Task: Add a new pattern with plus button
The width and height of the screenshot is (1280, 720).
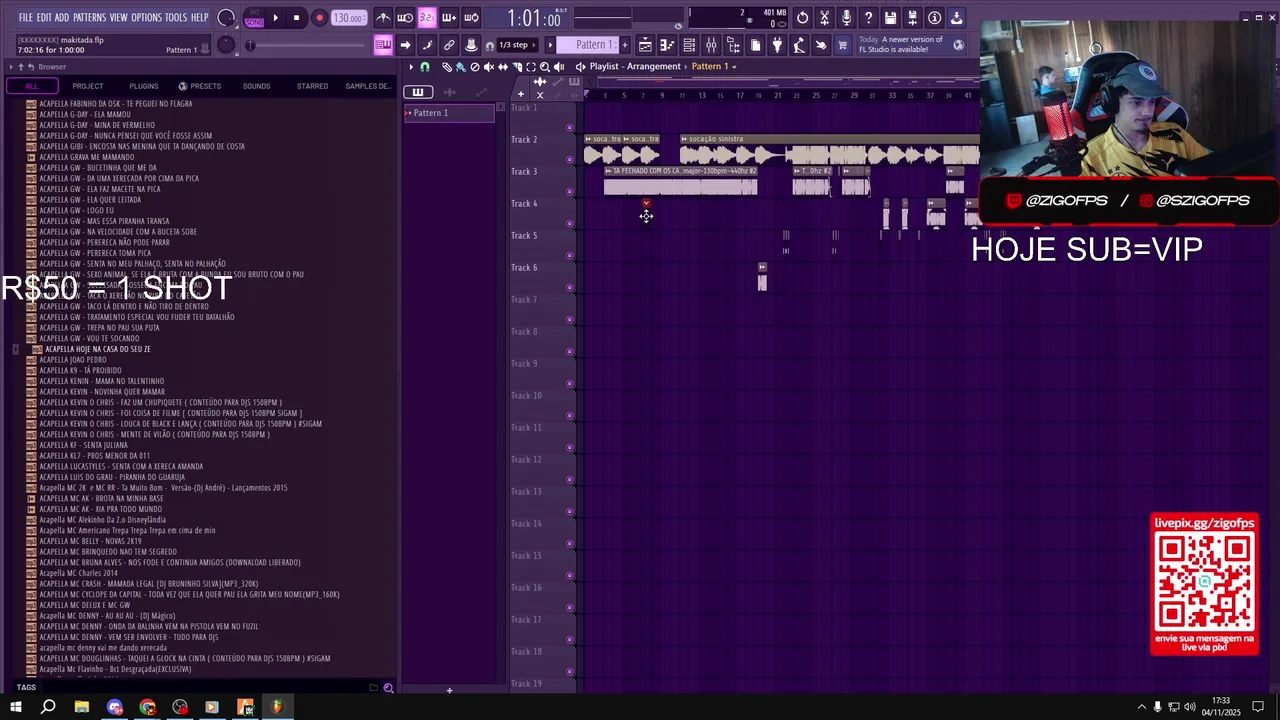Action: pos(627,45)
